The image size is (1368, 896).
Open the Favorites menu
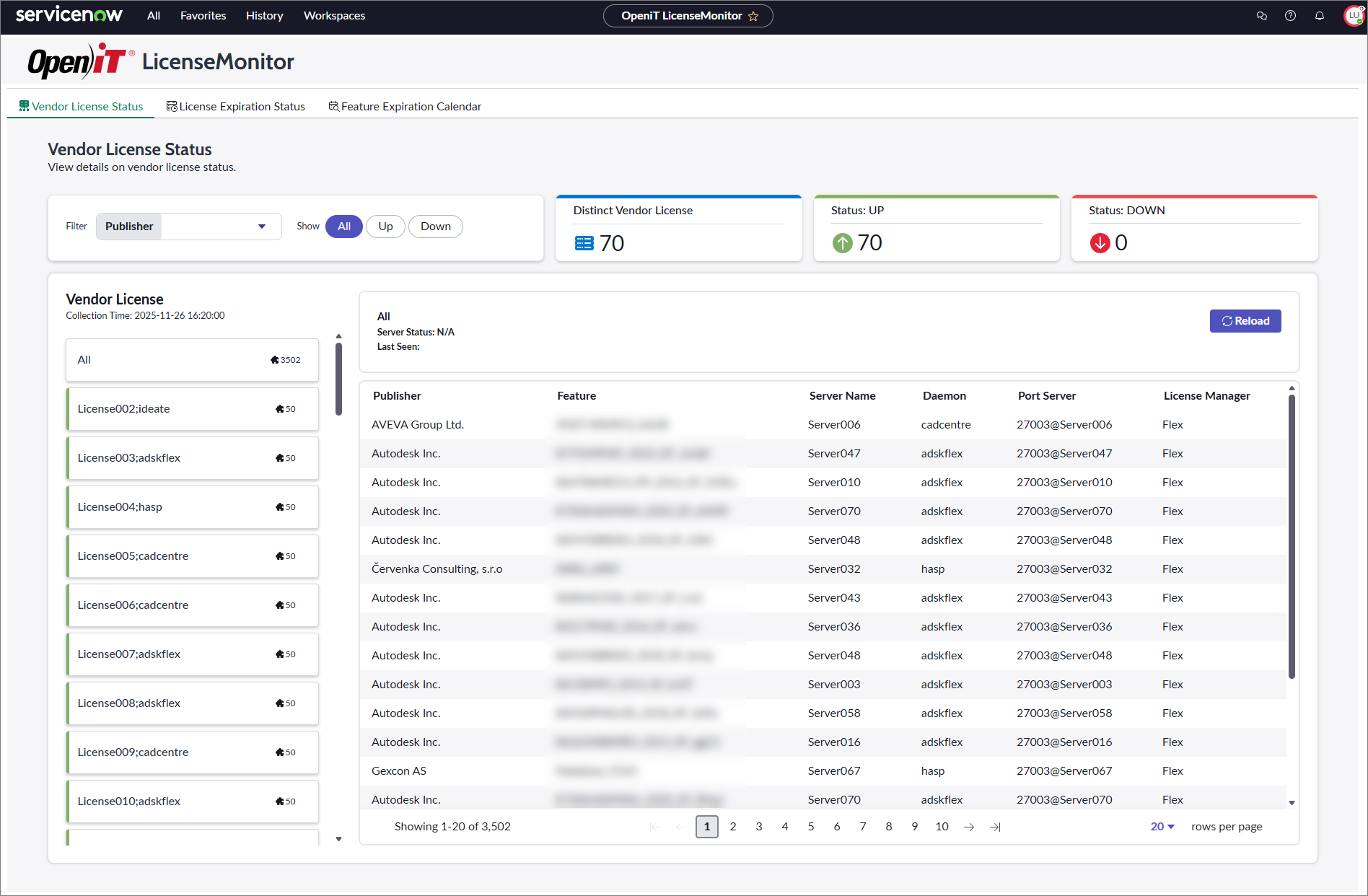[203, 16]
